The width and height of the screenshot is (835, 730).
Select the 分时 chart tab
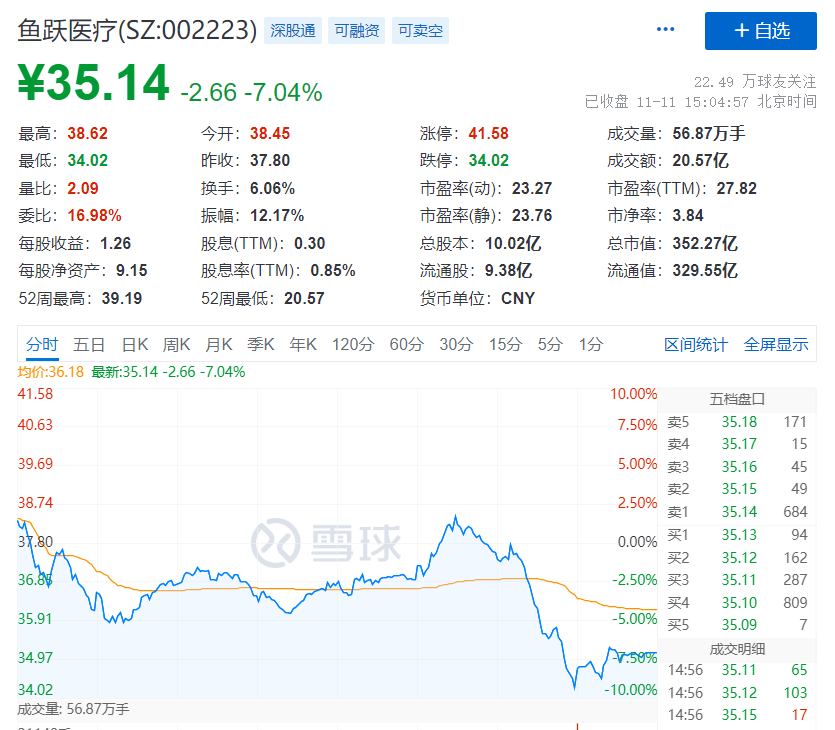[x=42, y=345]
